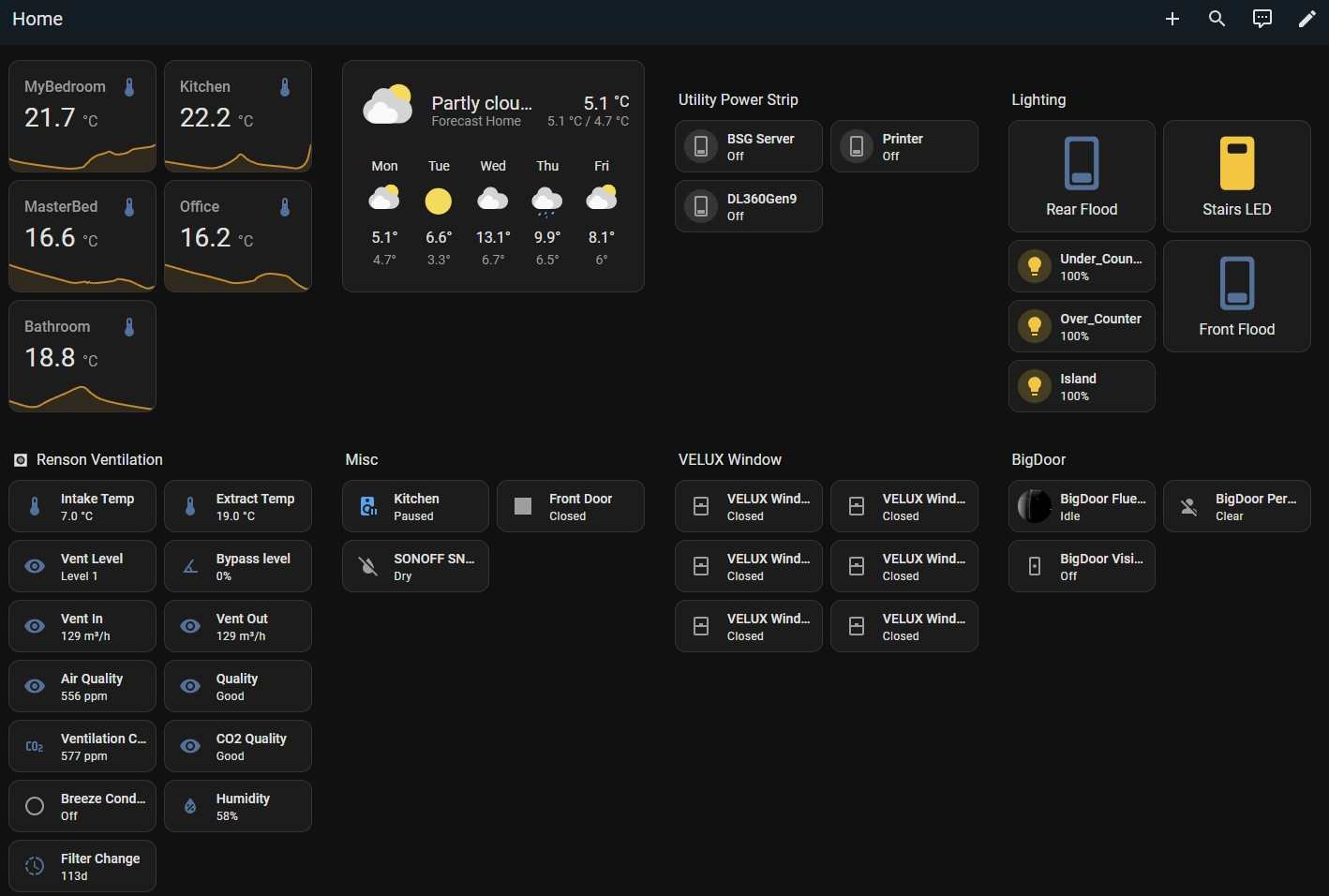This screenshot has height=896, width=1329.
Task: Open the Printer power tile
Action: point(903,147)
